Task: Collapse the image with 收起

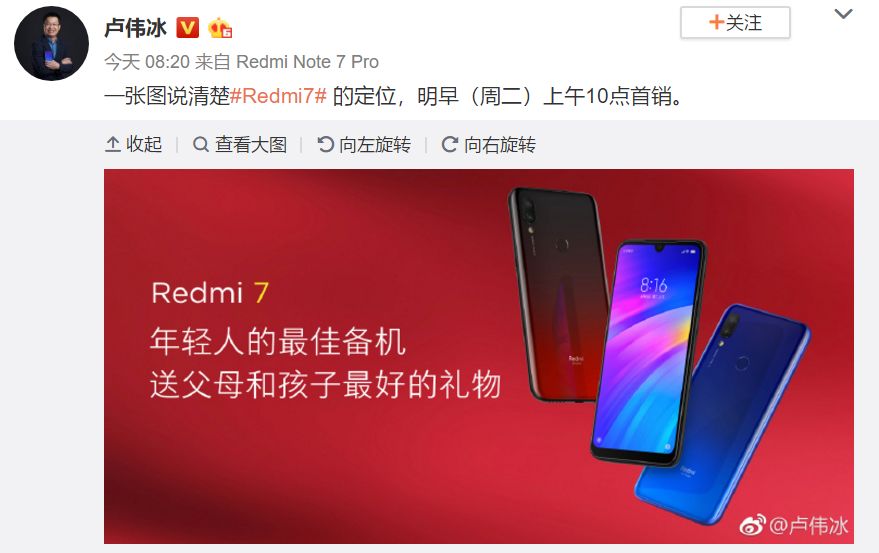Action: coord(133,145)
